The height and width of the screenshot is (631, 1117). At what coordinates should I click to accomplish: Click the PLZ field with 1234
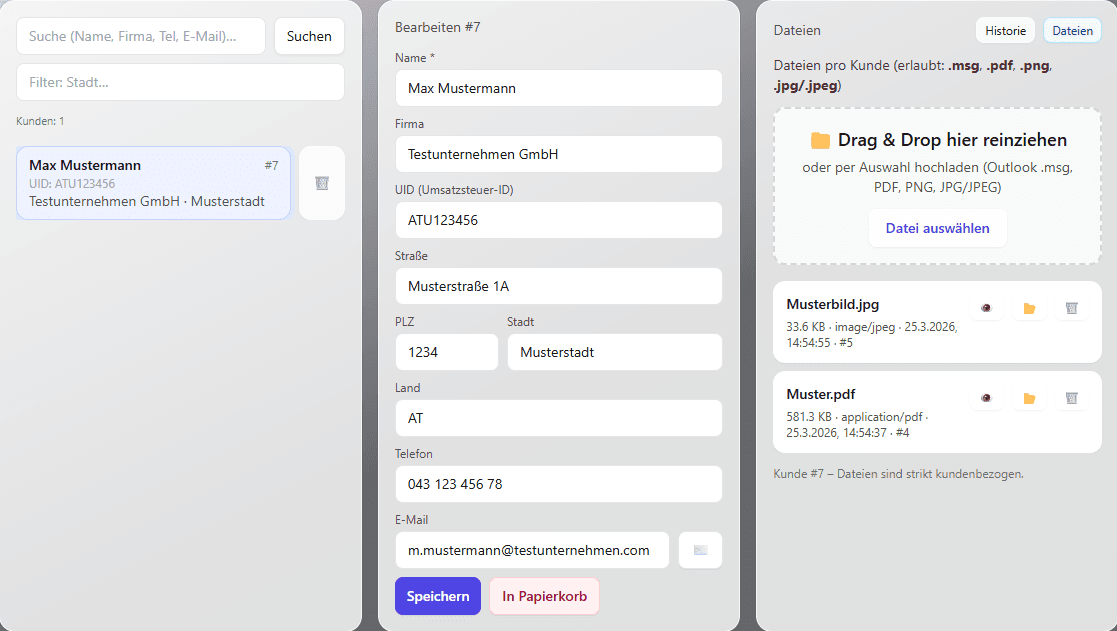(447, 353)
